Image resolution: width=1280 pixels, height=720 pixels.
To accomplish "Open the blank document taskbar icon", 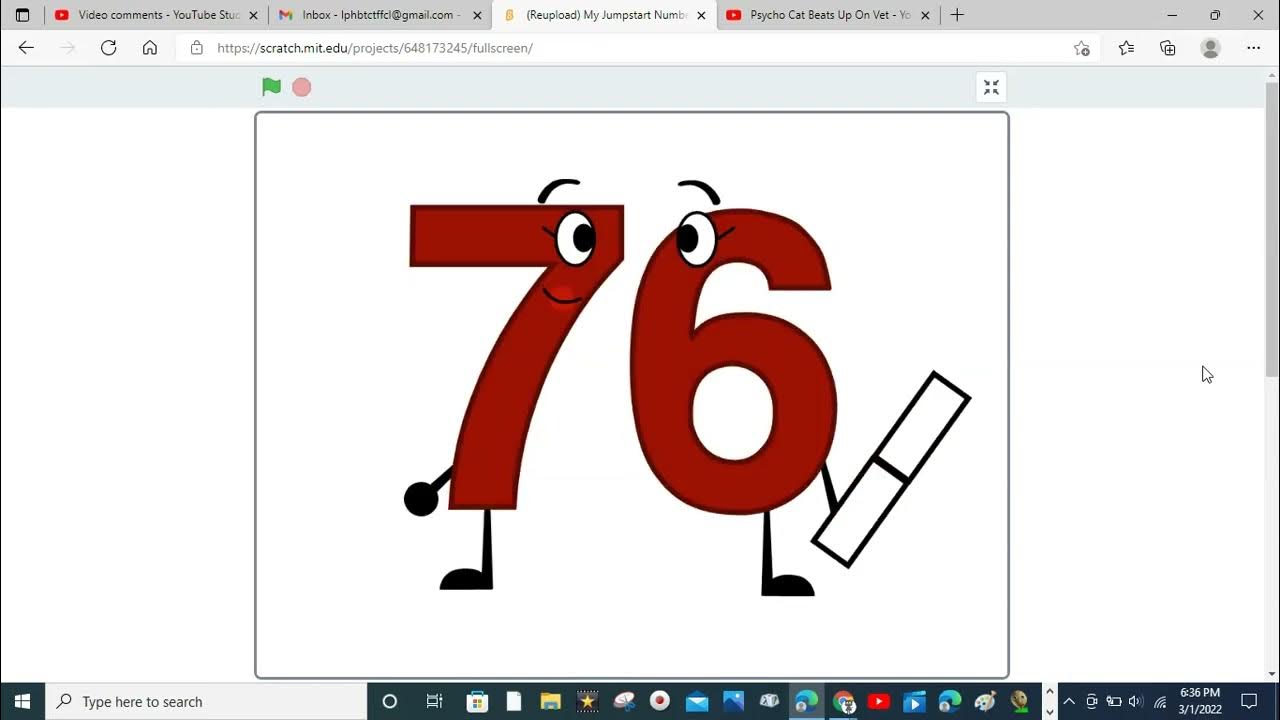I will (x=513, y=701).
